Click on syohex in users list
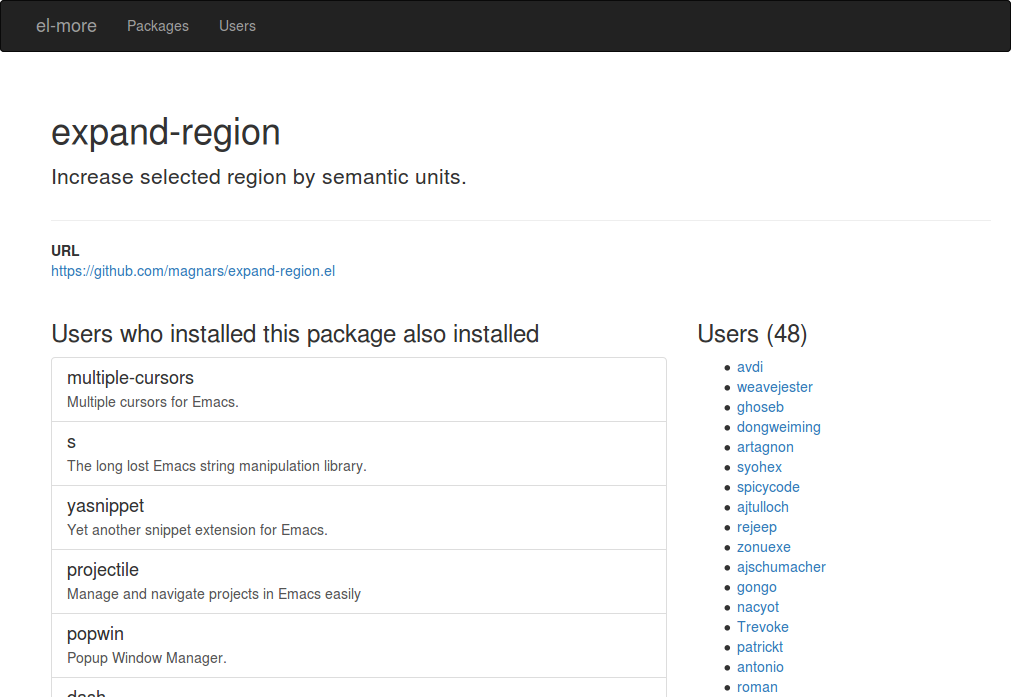1011x697 pixels. pyautogui.click(x=759, y=467)
